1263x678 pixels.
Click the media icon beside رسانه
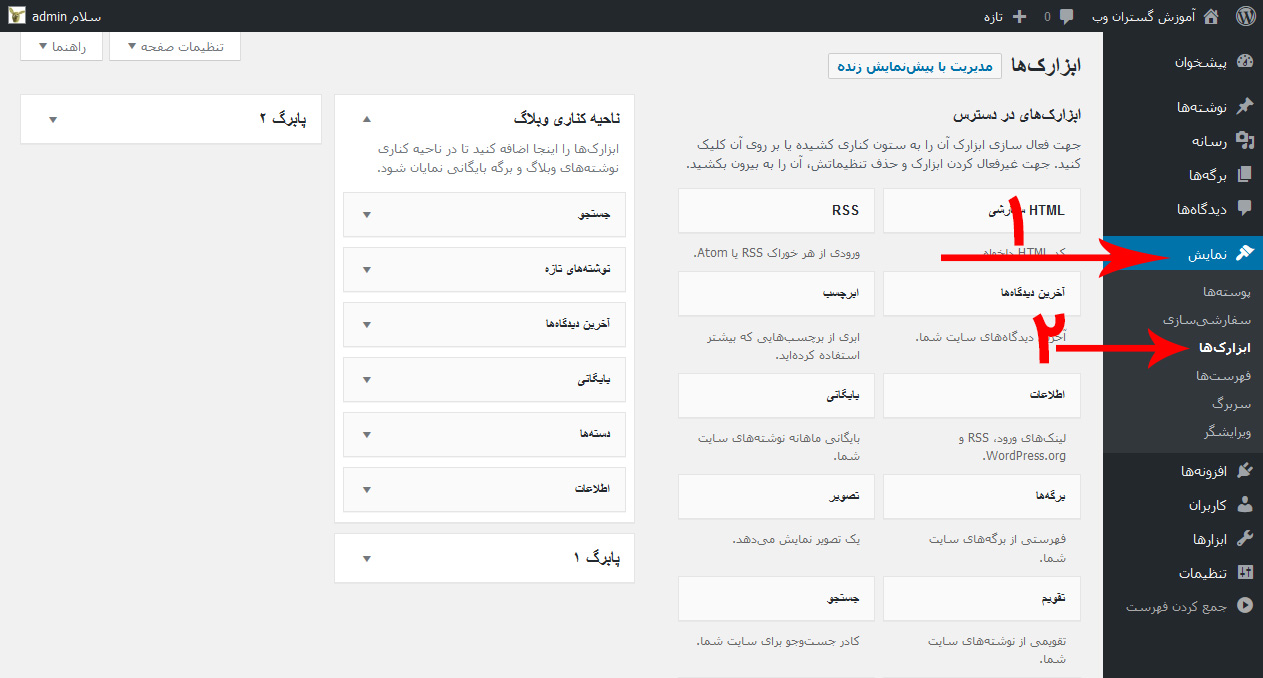[x=1245, y=141]
